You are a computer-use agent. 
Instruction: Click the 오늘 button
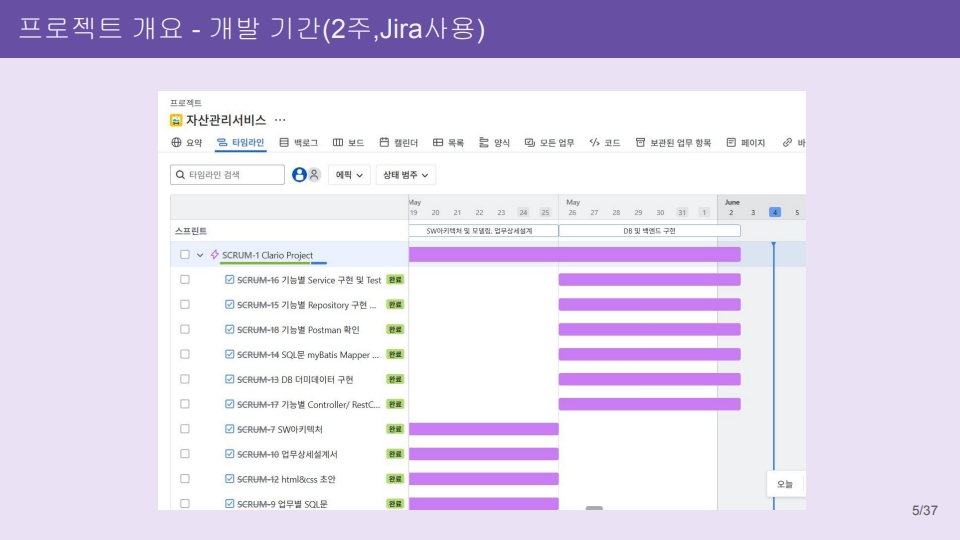point(785,484)
